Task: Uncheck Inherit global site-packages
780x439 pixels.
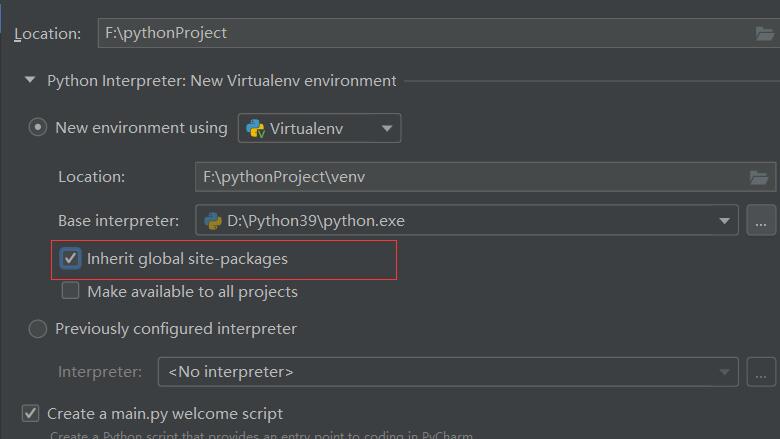Action: [71, 259]
